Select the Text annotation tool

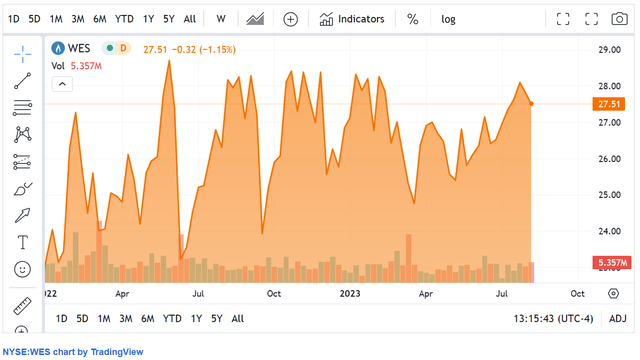click(22, 242)
